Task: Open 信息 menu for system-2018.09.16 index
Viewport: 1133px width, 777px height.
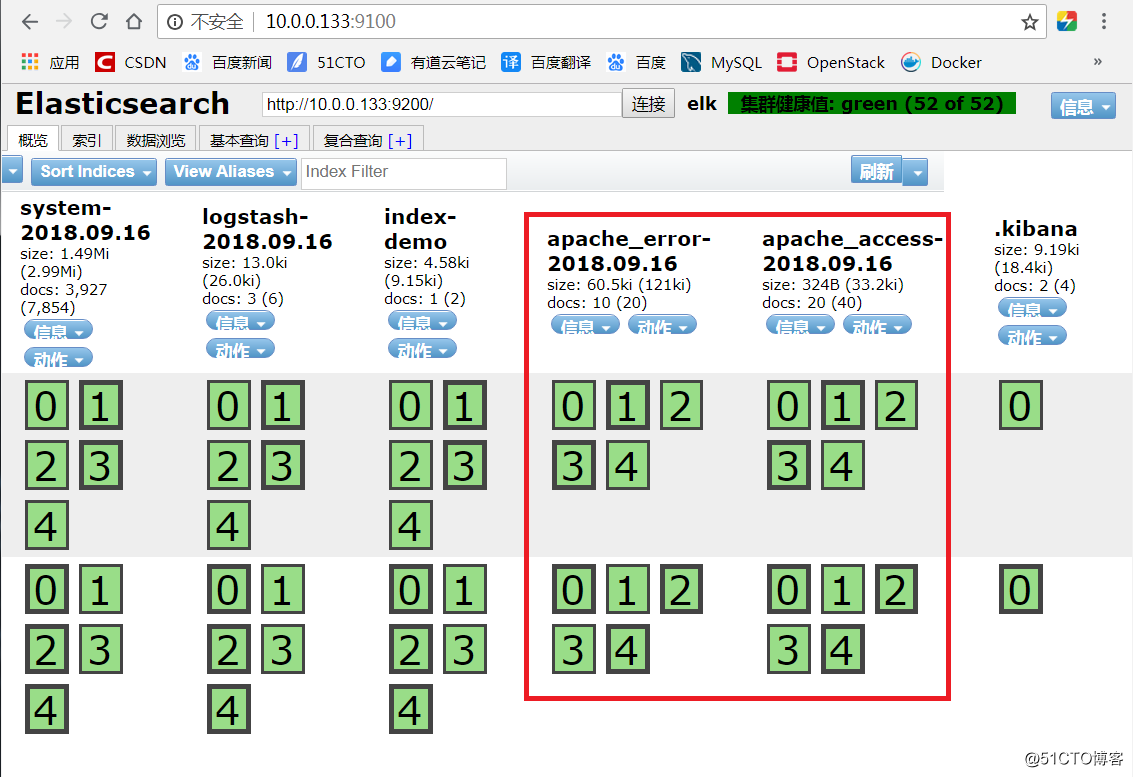Action: coord(59,330)
